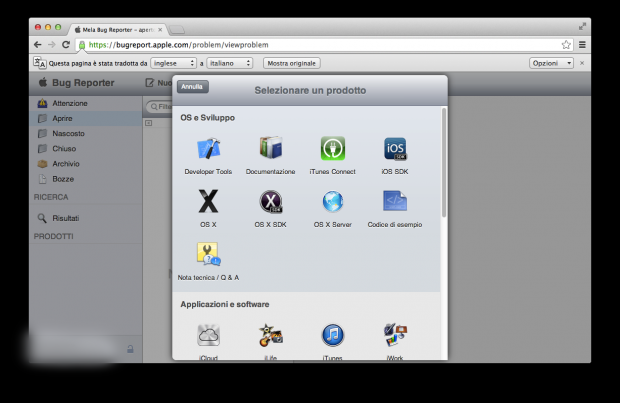
Task: Select the OS X SDK icon
Action: click(x=270, y=201)
